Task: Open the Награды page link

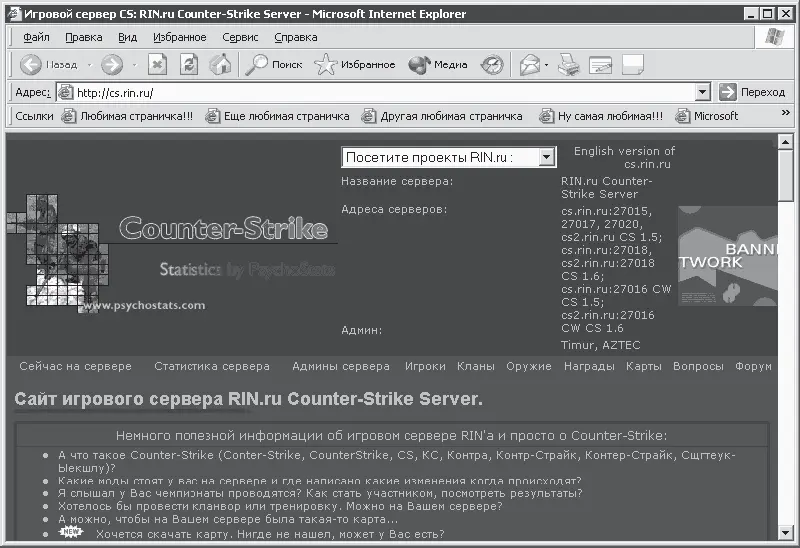Action: [x=589, y=366]
